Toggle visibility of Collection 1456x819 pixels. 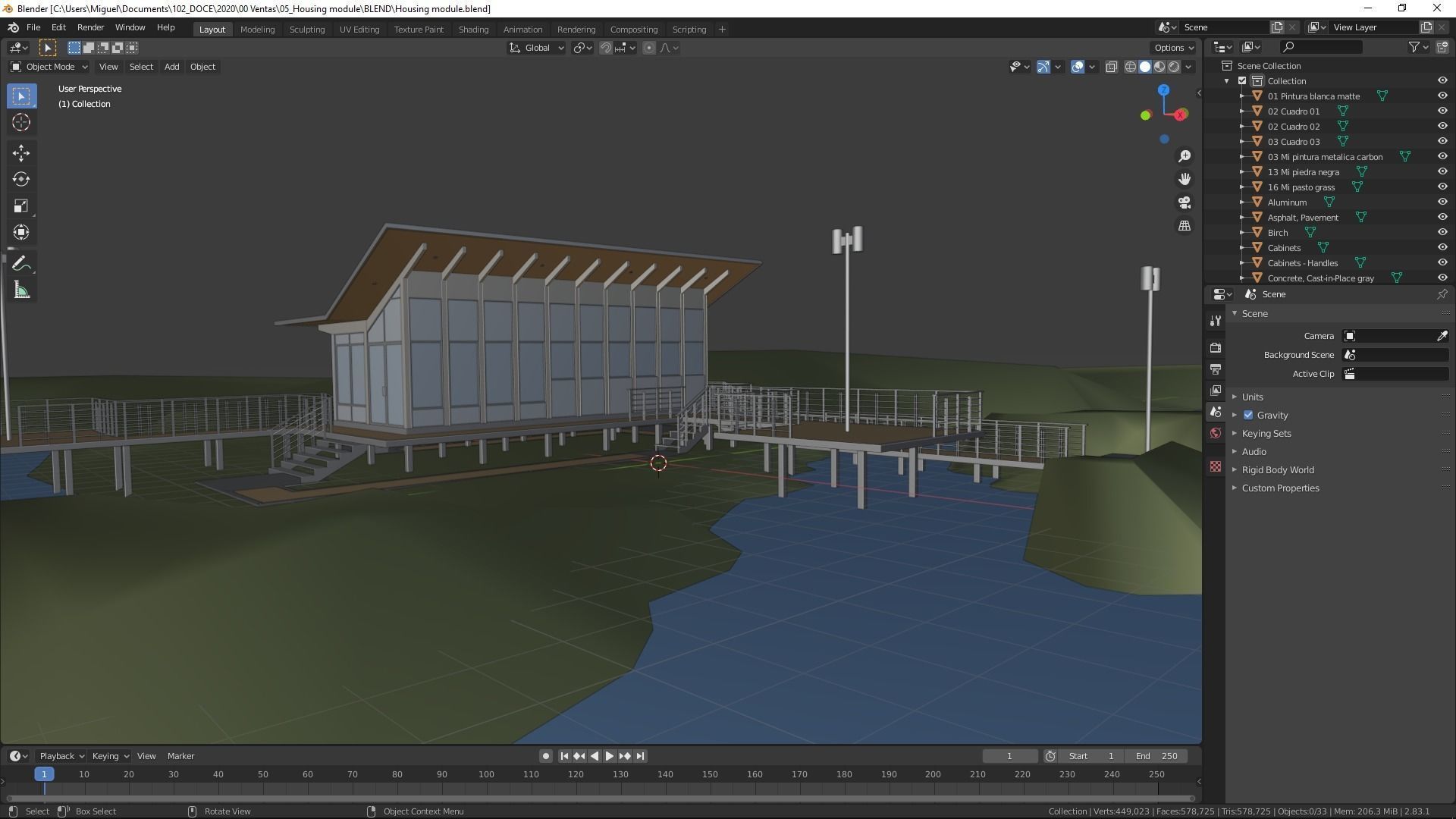pyautogui.click(x=1442, y=81)
